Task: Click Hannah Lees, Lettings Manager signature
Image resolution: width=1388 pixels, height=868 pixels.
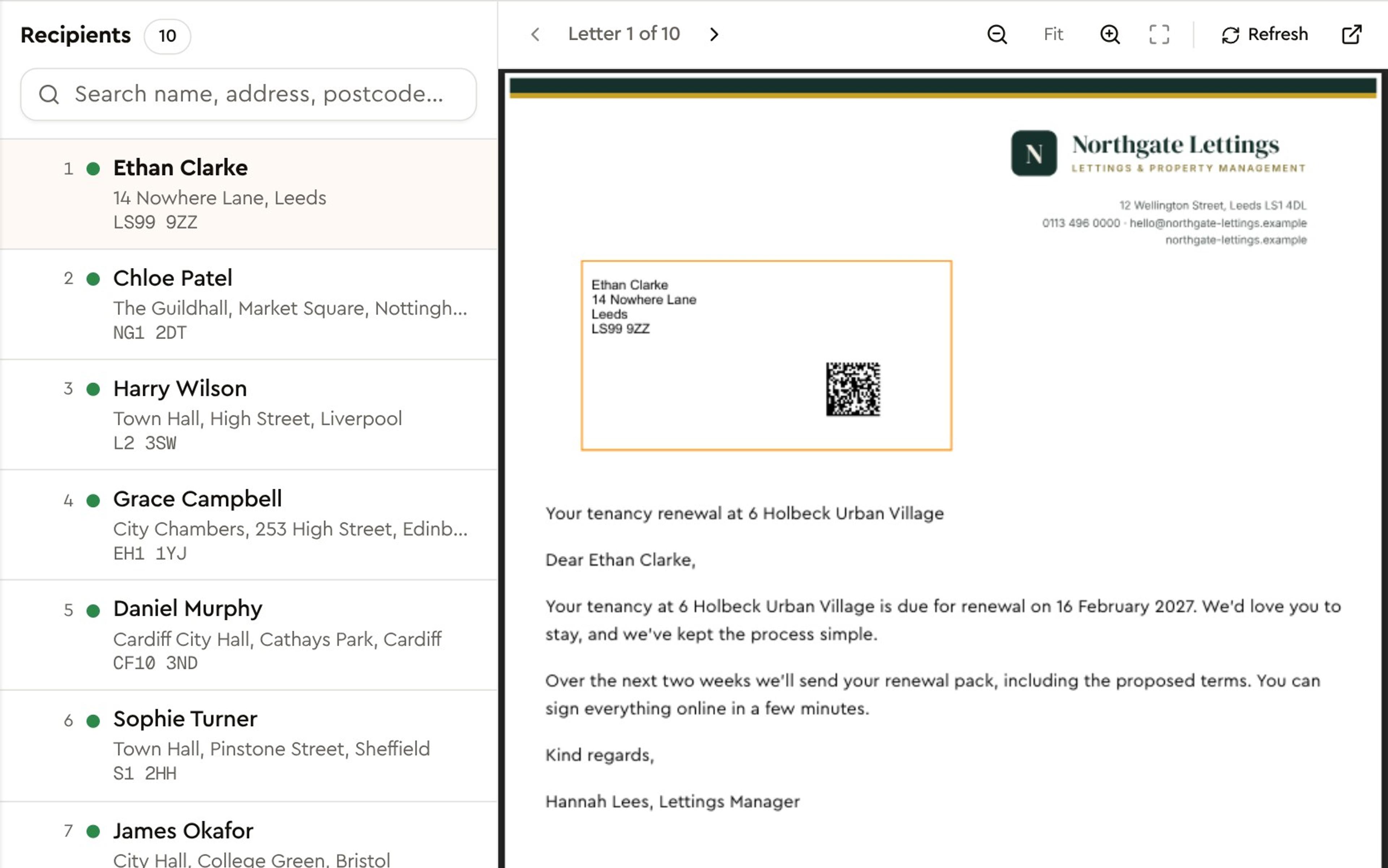Action: (672, 802)
